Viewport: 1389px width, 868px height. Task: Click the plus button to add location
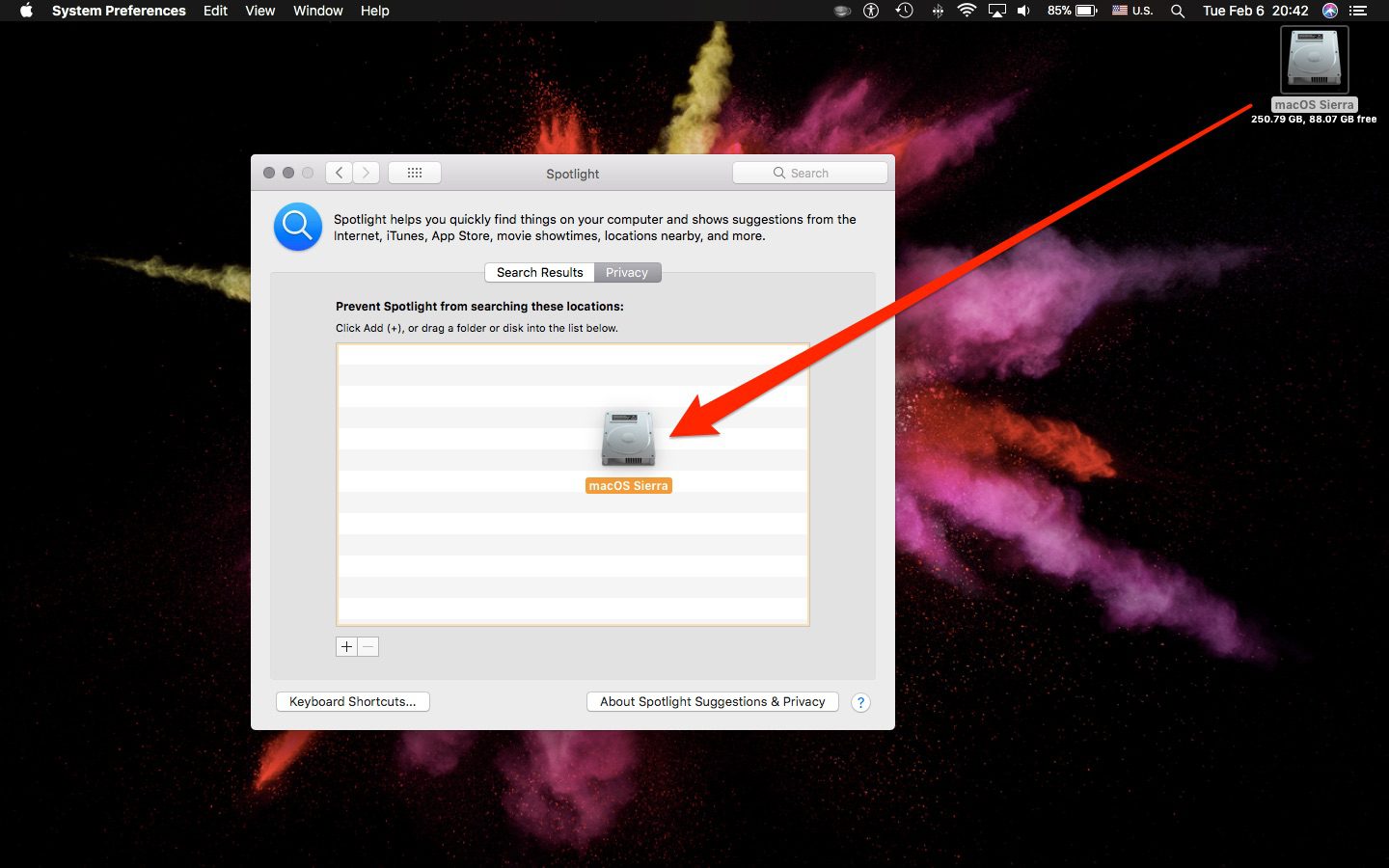[x=346, y=646]
